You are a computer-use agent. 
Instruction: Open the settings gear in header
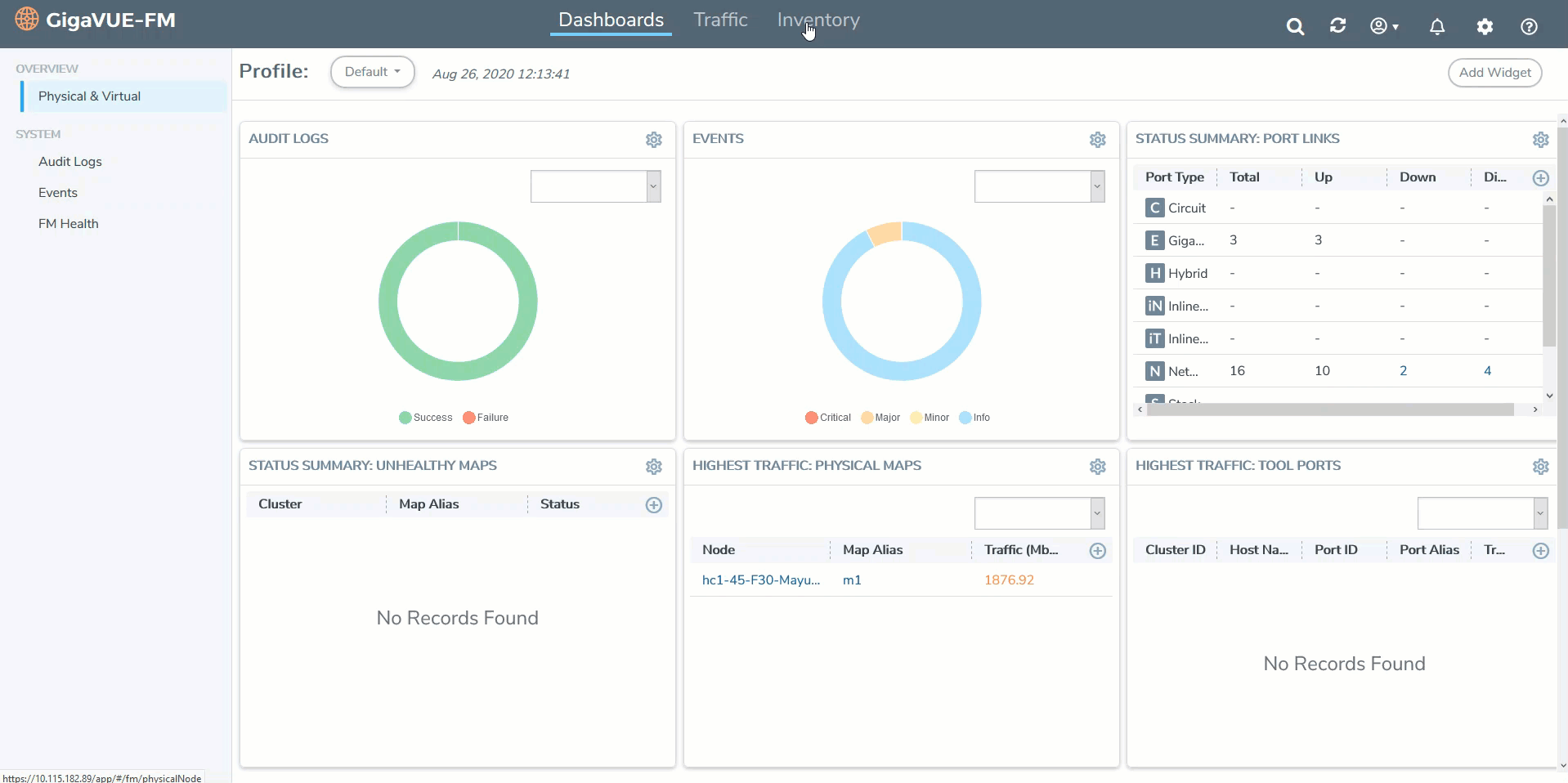[x=1485, y=27]
